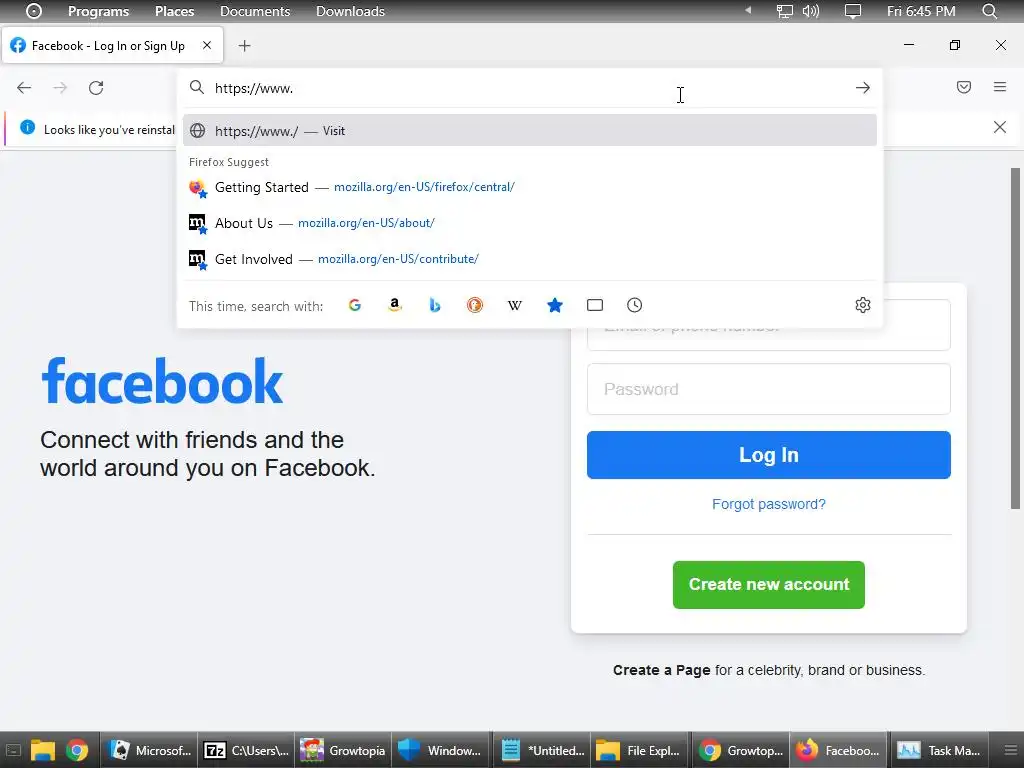Click show desktop icon at taskbar left
Image resolution: width=1024 pixels, height=768 pixels.
pos(12,750)
